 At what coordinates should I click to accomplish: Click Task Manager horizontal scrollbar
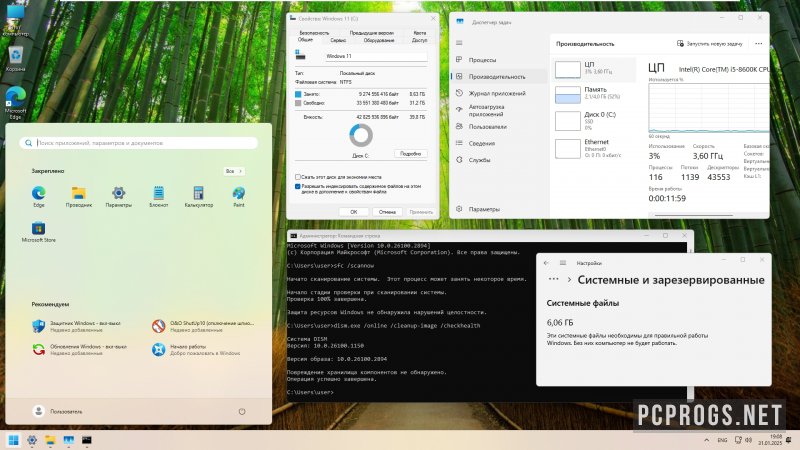click(694, 215)
